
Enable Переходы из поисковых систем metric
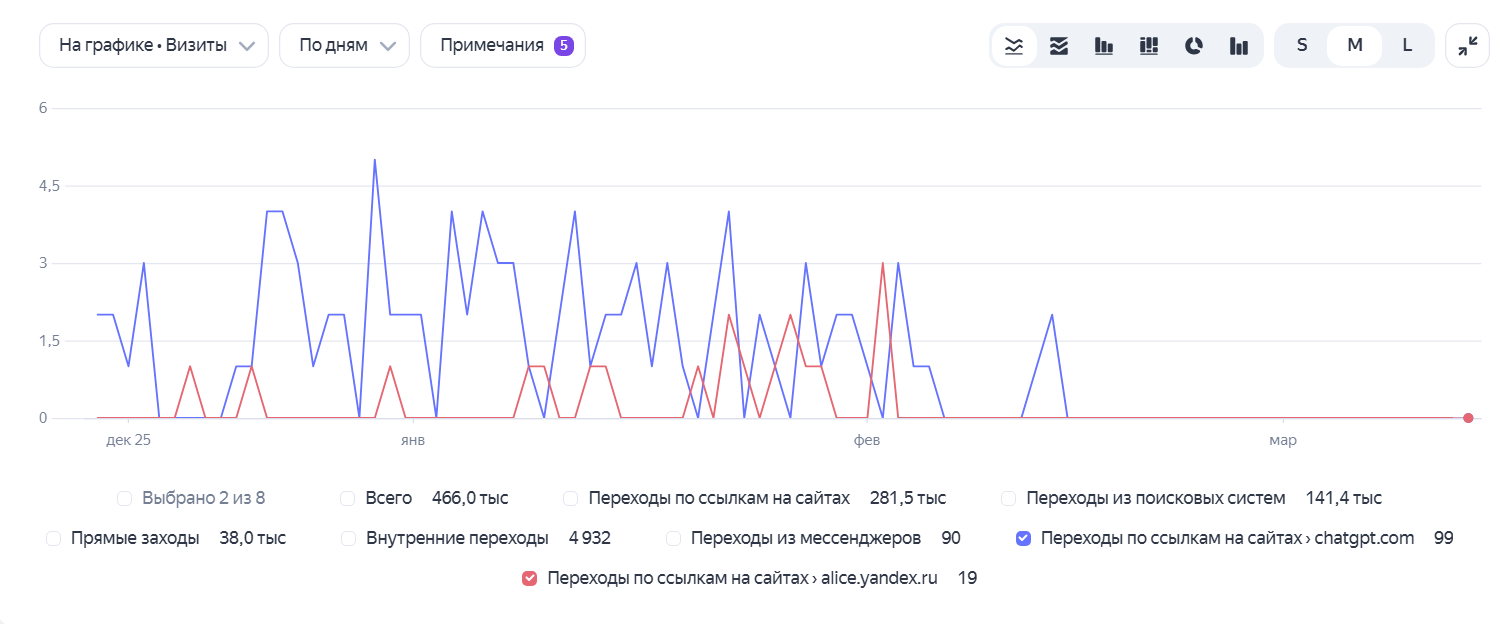(x=1009, y=497)
